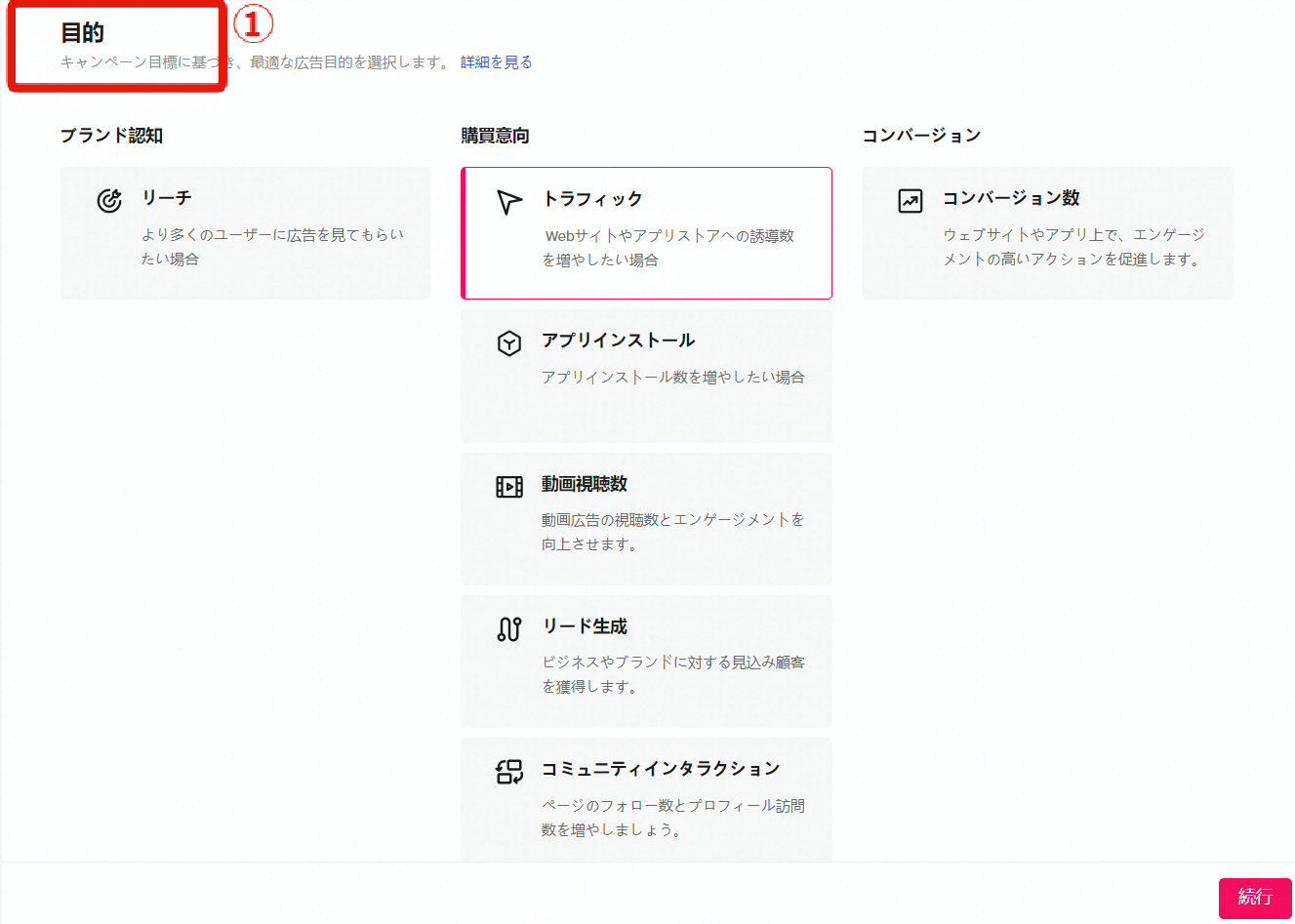This screenshot has width=1295, height=924.
Task: Select the トラフィック objective card
Action: [x=646, y=233]
